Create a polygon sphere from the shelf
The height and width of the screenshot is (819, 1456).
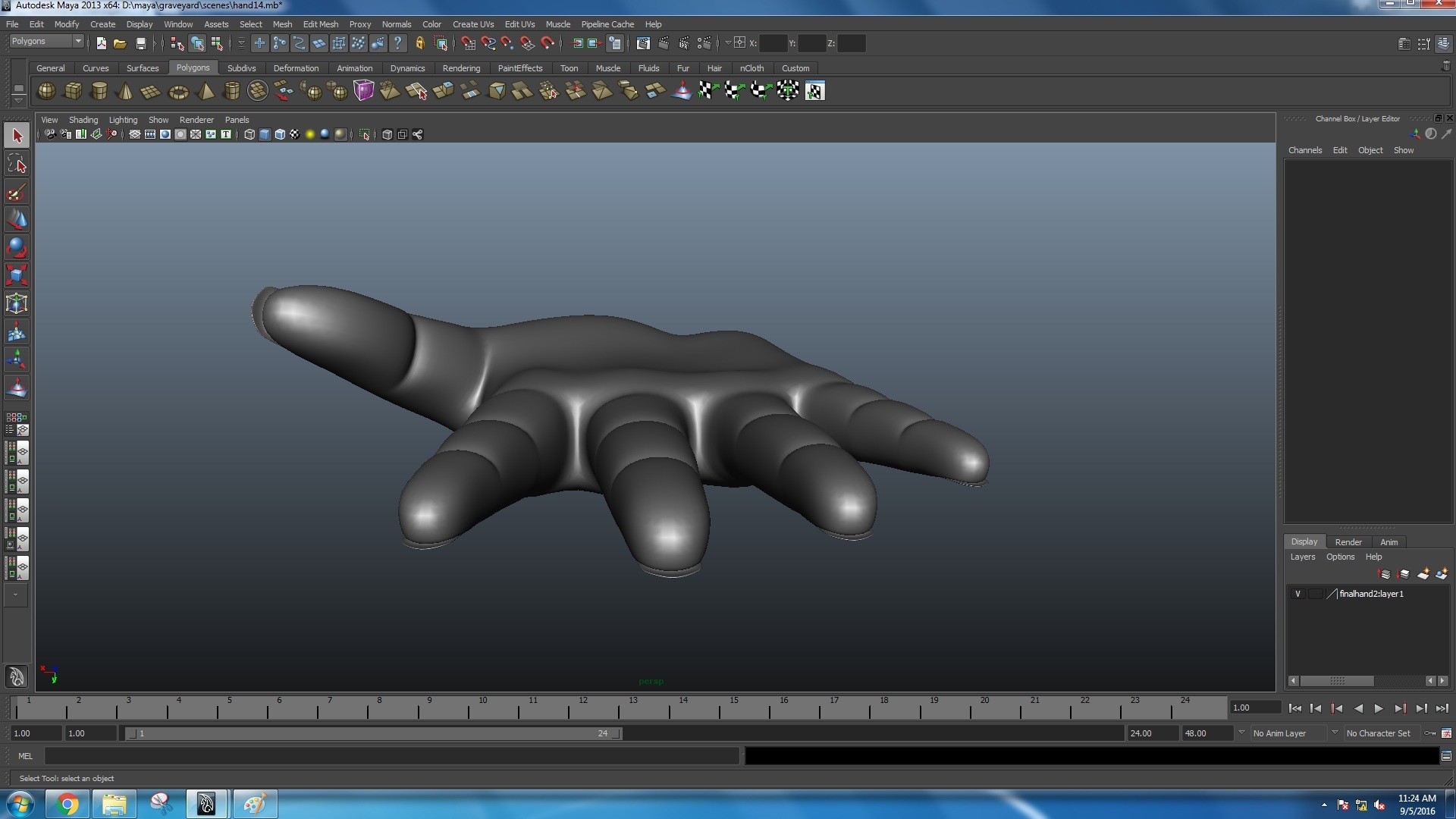(x=46, y=92)
